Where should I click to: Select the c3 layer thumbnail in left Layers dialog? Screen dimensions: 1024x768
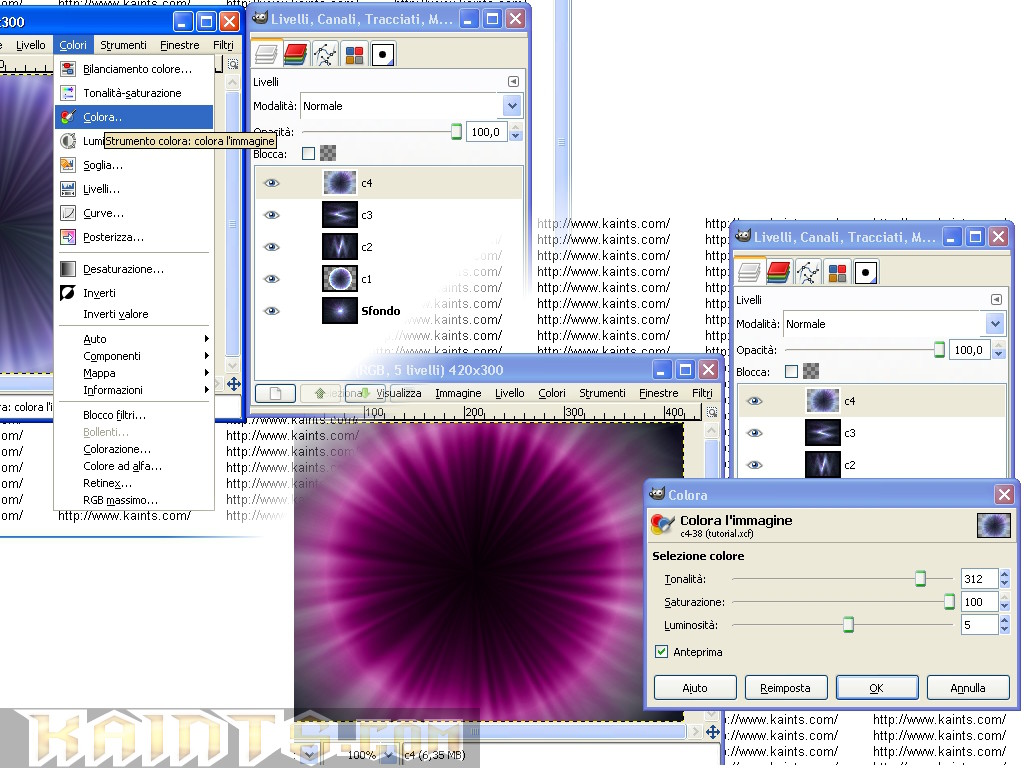[340, 215]
